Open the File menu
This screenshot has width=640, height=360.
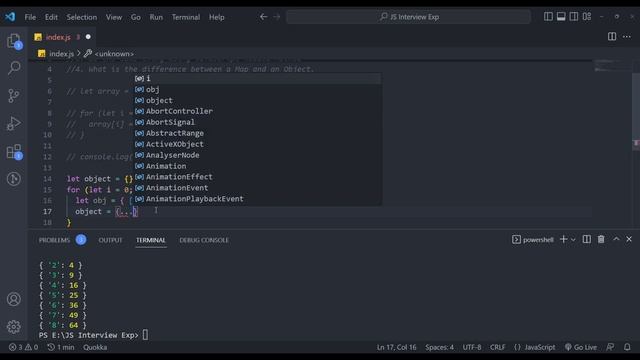click(30, 17)
